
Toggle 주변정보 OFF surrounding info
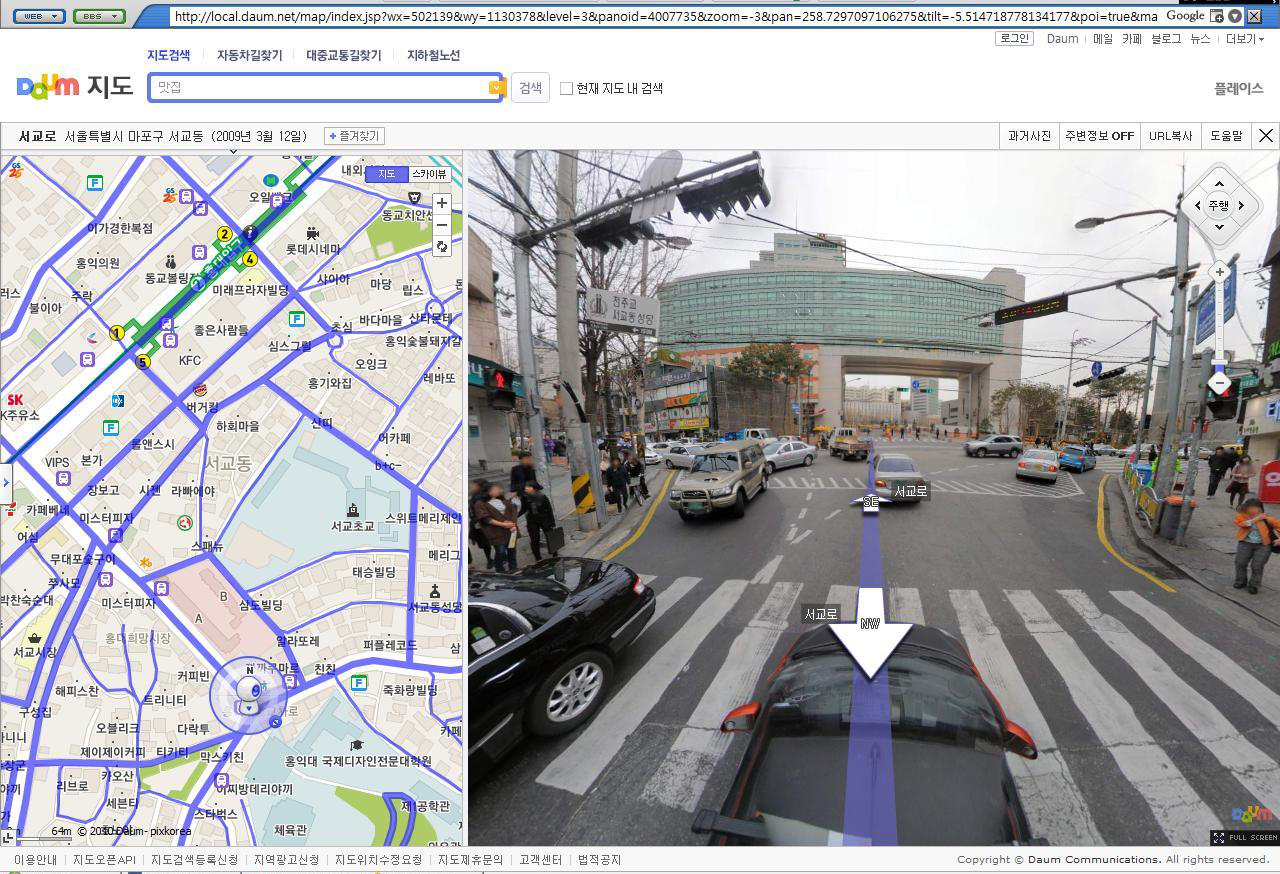tap(1099, 136)
